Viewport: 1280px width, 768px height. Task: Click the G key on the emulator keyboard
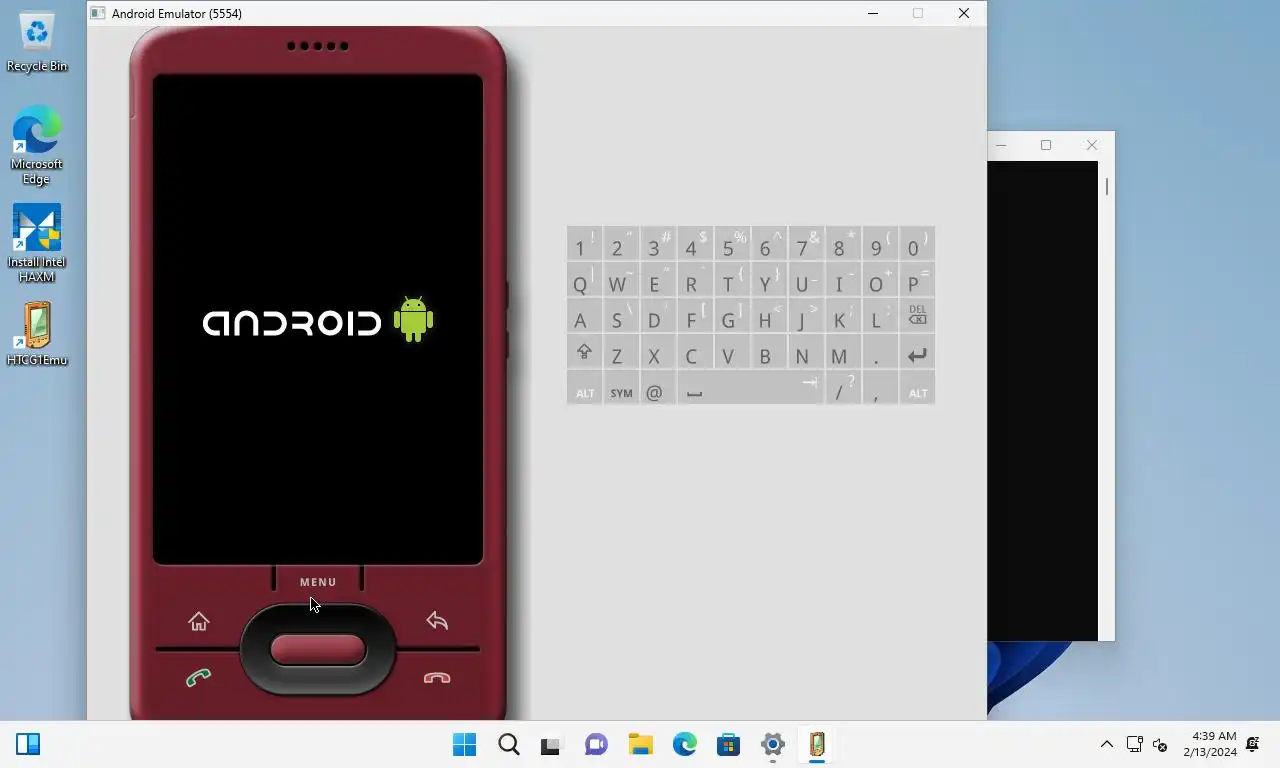732,317
